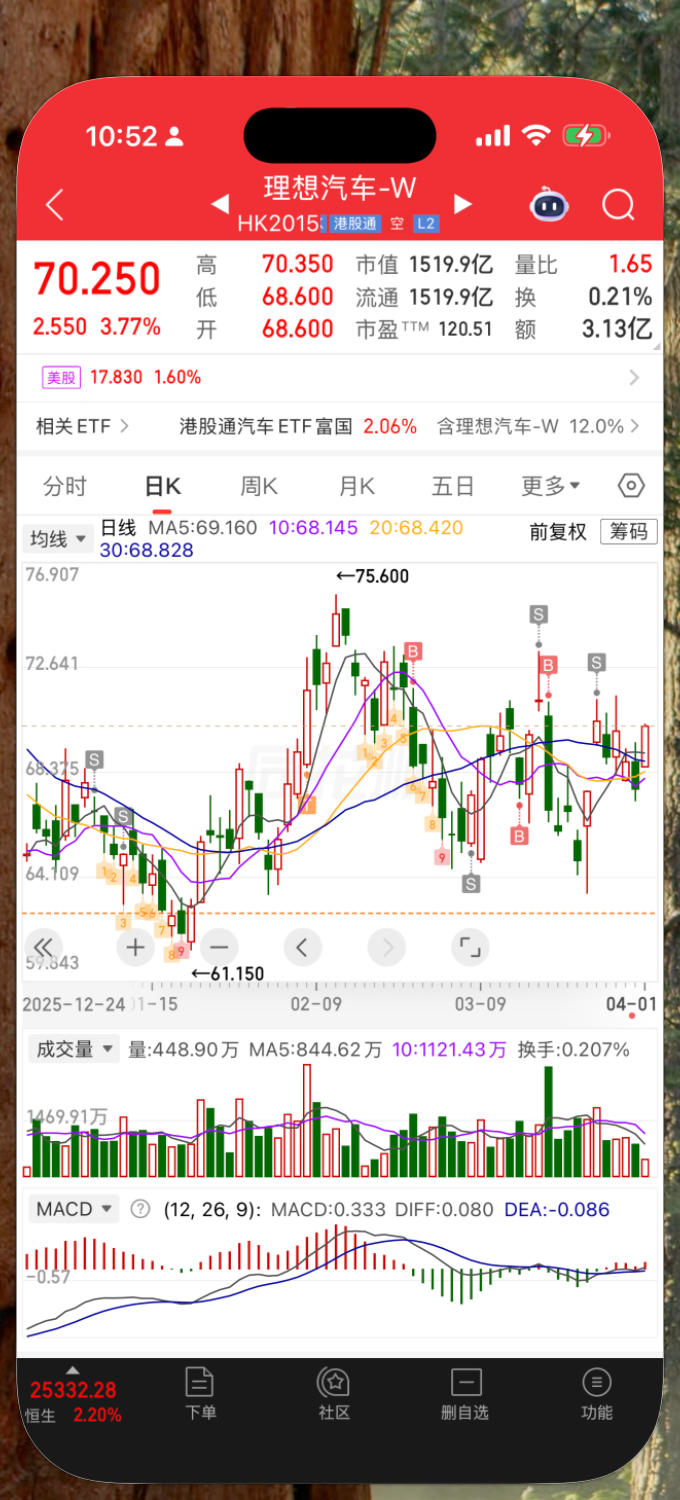Open MACD help question mark icon
Screen dimensions: 680x1500
141,1209
